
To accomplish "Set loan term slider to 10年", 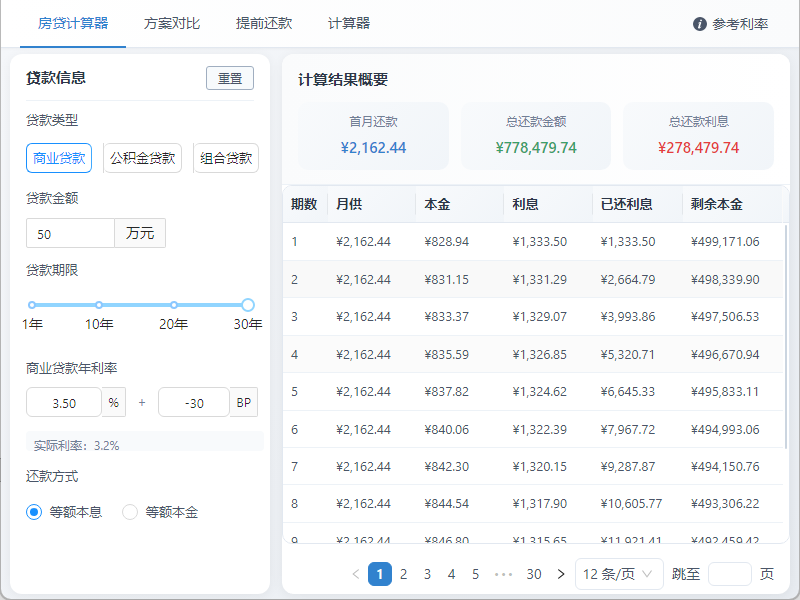I will point(99,305).
